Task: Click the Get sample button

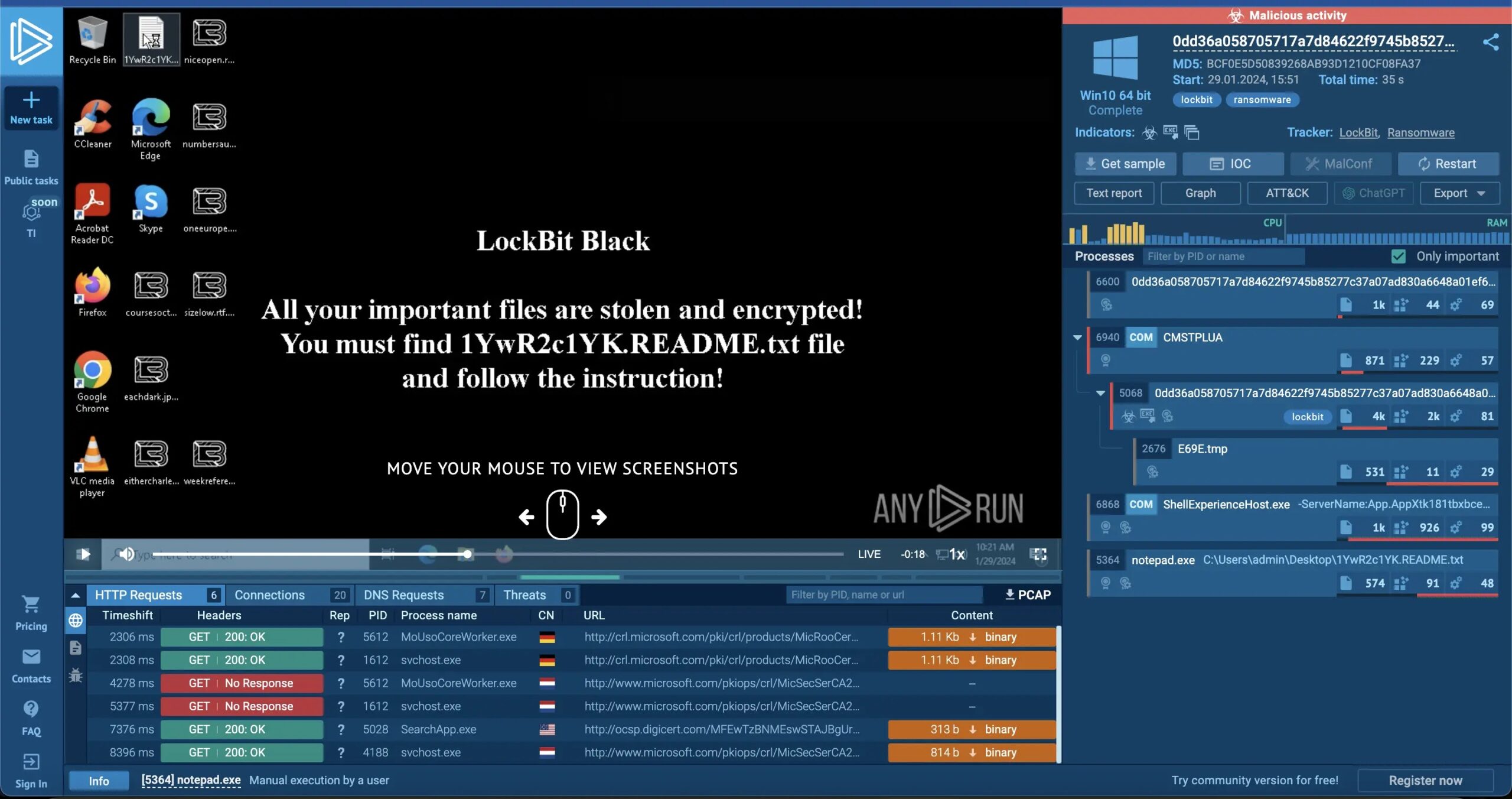Action: [1125, 164]
